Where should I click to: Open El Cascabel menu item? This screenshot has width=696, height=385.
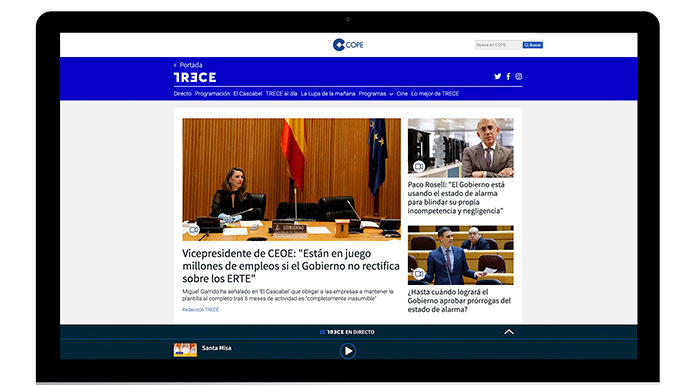248,94
